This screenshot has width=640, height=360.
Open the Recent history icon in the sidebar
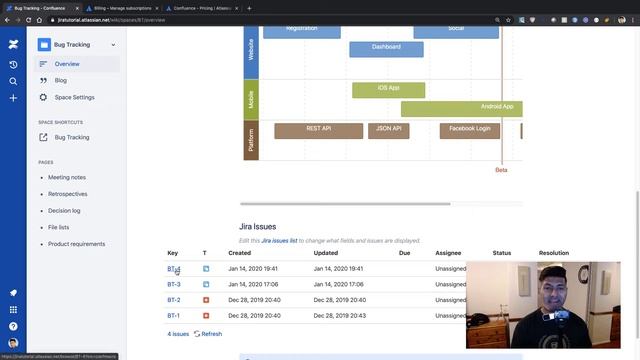(13, 64)
